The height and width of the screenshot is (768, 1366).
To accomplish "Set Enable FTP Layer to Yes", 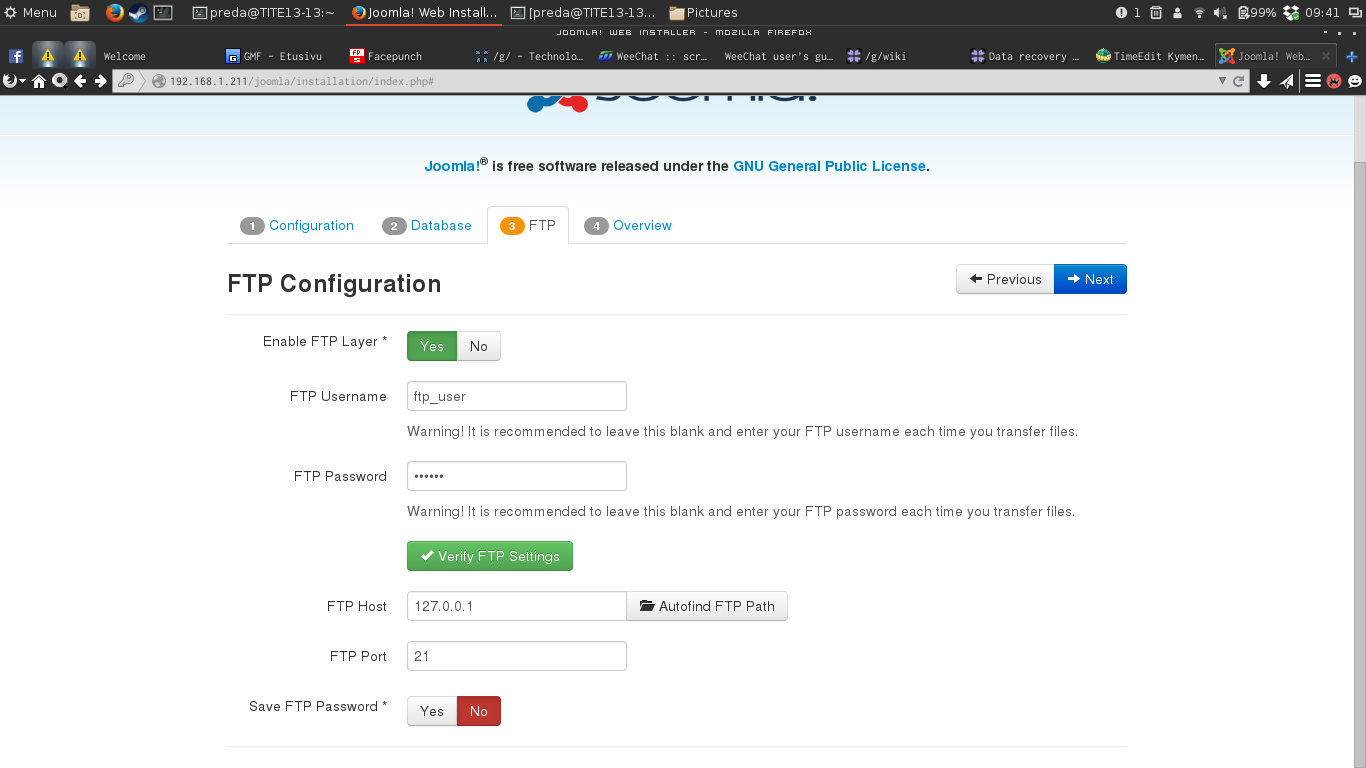I will pyautogui.click(x=432, y=346).
